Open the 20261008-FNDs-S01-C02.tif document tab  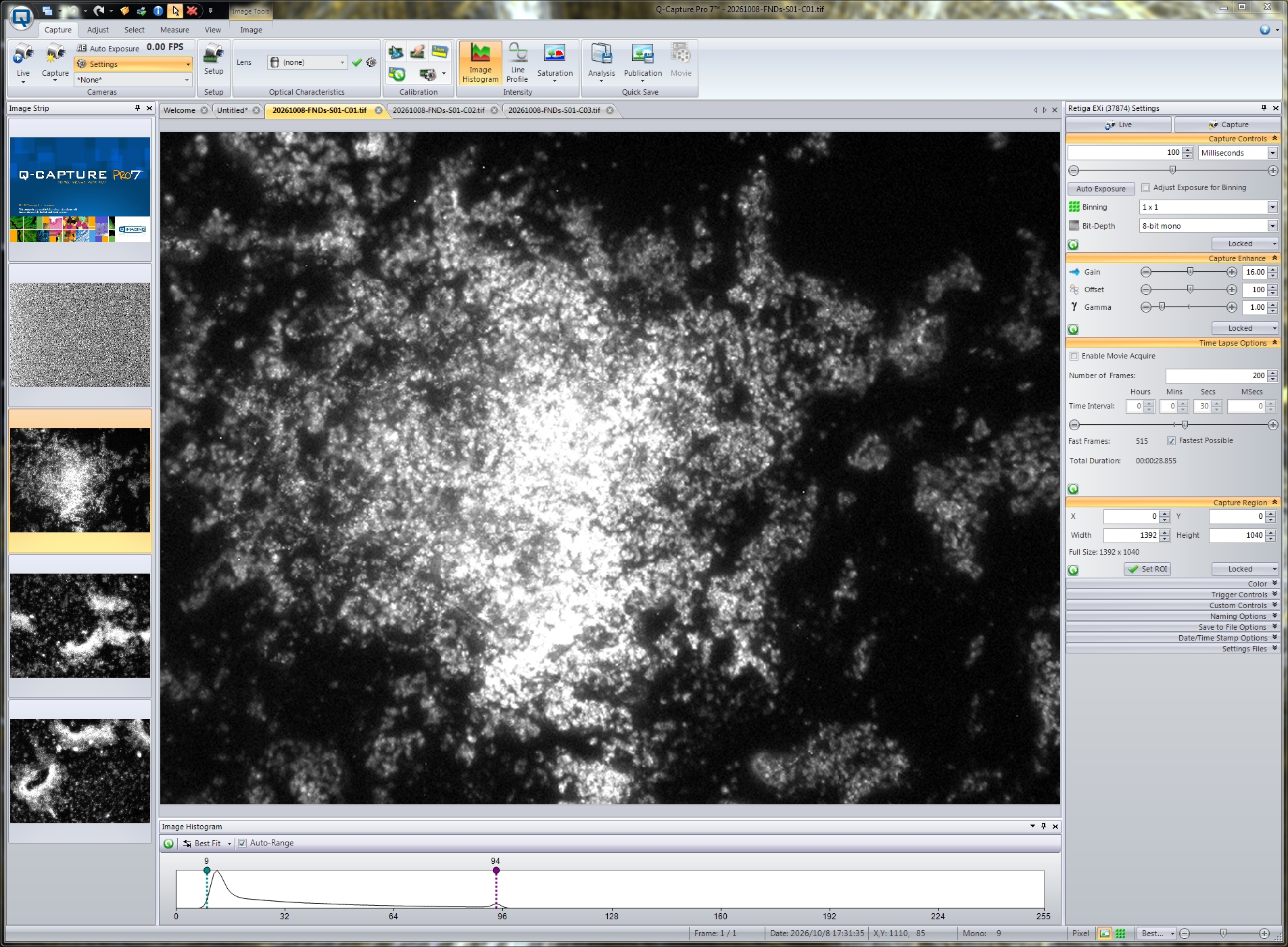[438, 110]
